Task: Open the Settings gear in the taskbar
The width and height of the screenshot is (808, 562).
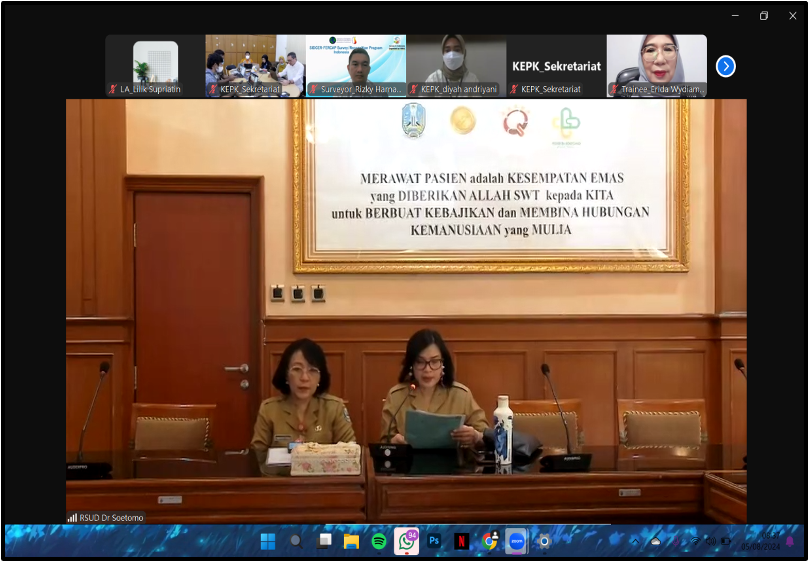Action: coord(544,541)
